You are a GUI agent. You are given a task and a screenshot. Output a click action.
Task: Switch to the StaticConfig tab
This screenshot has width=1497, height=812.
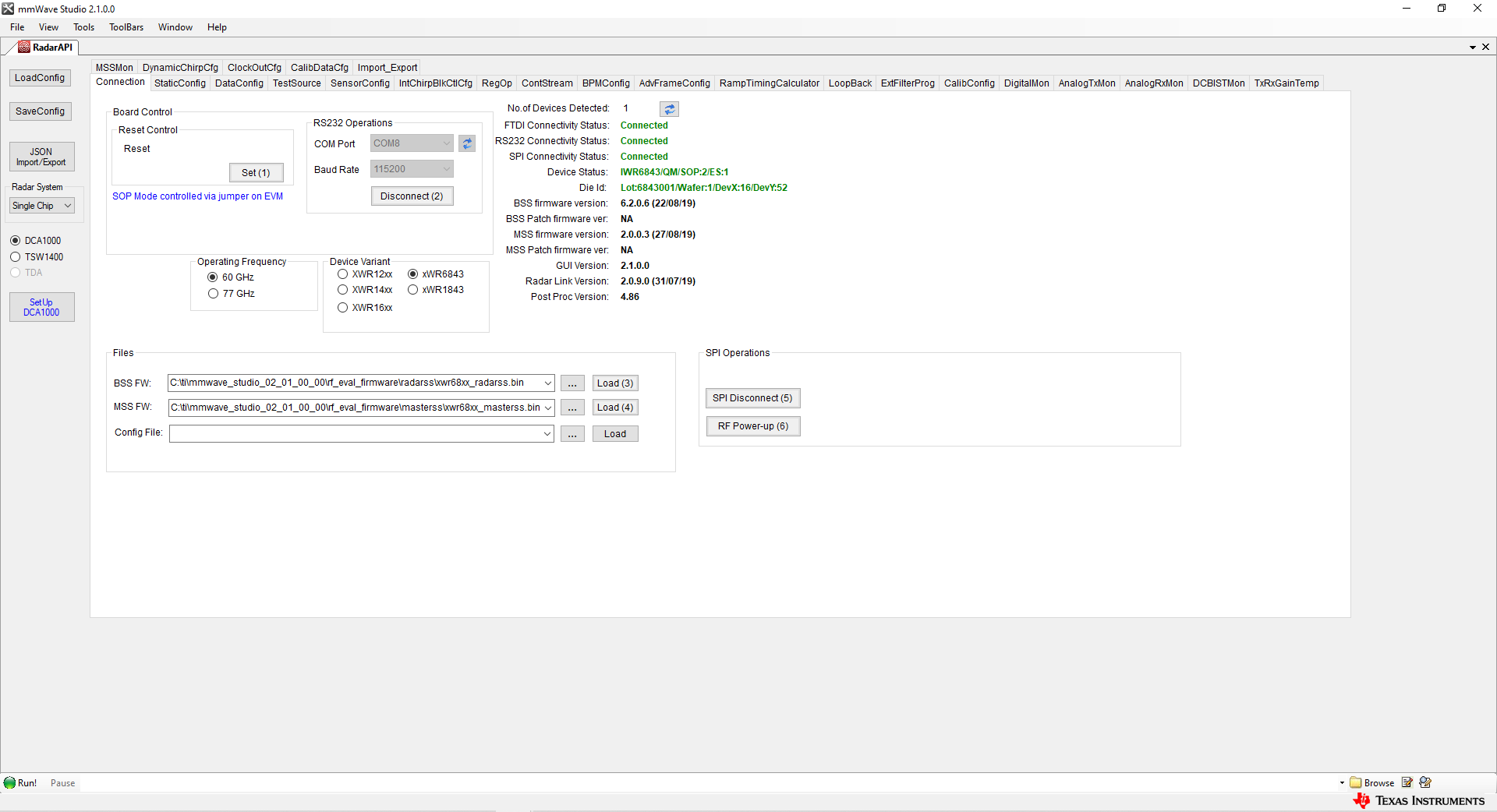pyautogui.click(x=180, y=83)
